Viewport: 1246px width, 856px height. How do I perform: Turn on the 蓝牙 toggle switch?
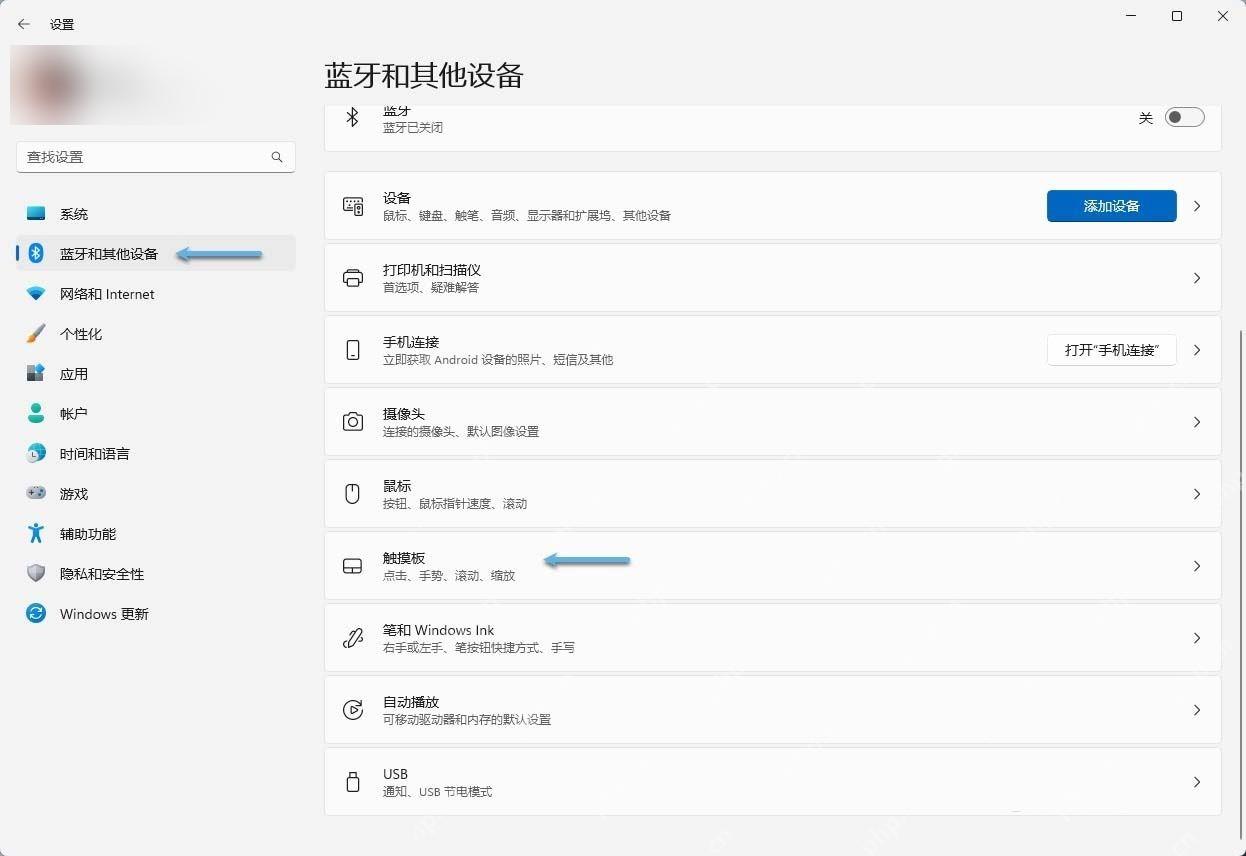pyautogui.click(x=1184, y=118)
